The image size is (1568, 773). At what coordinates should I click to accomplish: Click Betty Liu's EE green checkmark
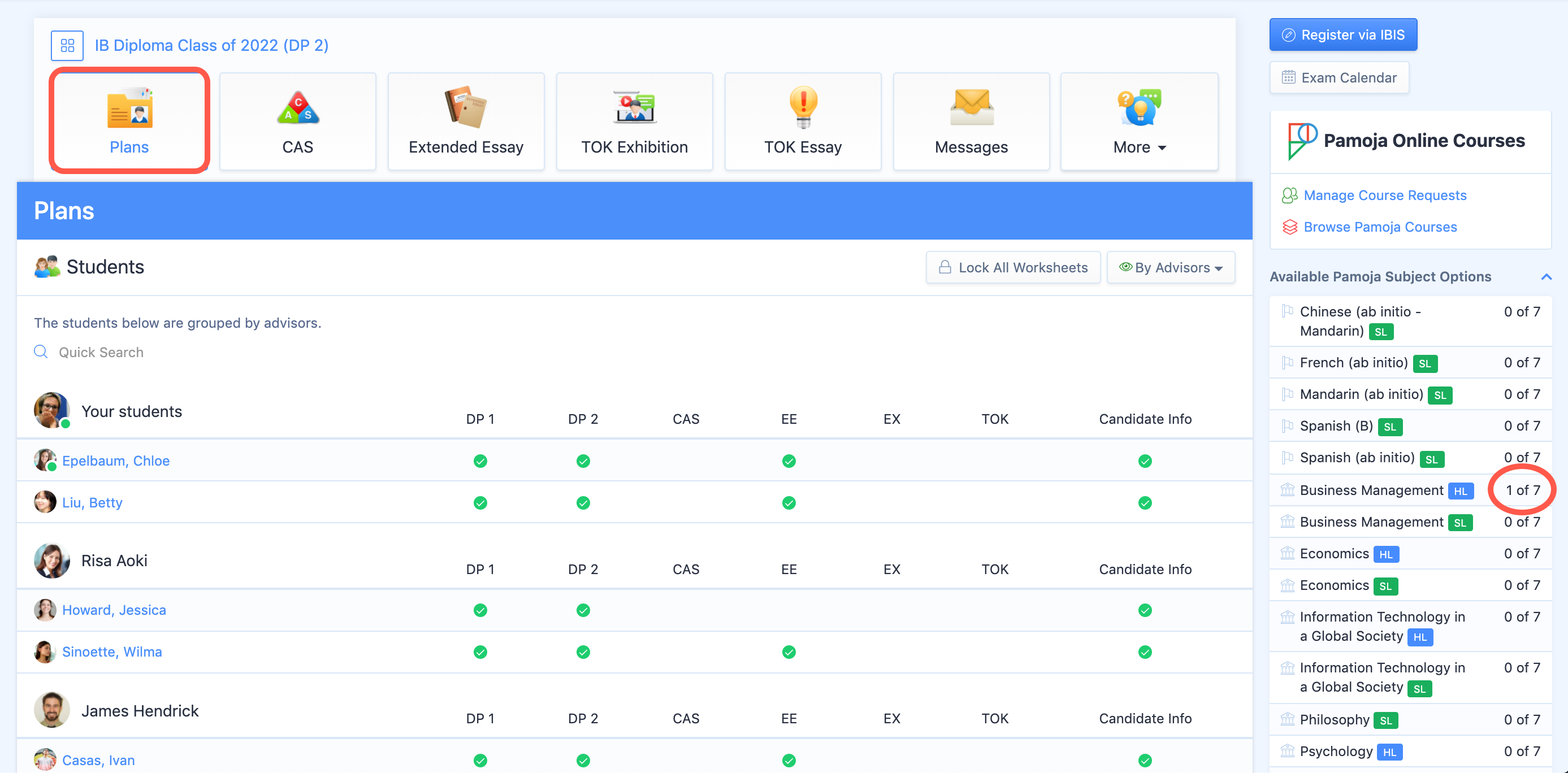pos(789,503)
